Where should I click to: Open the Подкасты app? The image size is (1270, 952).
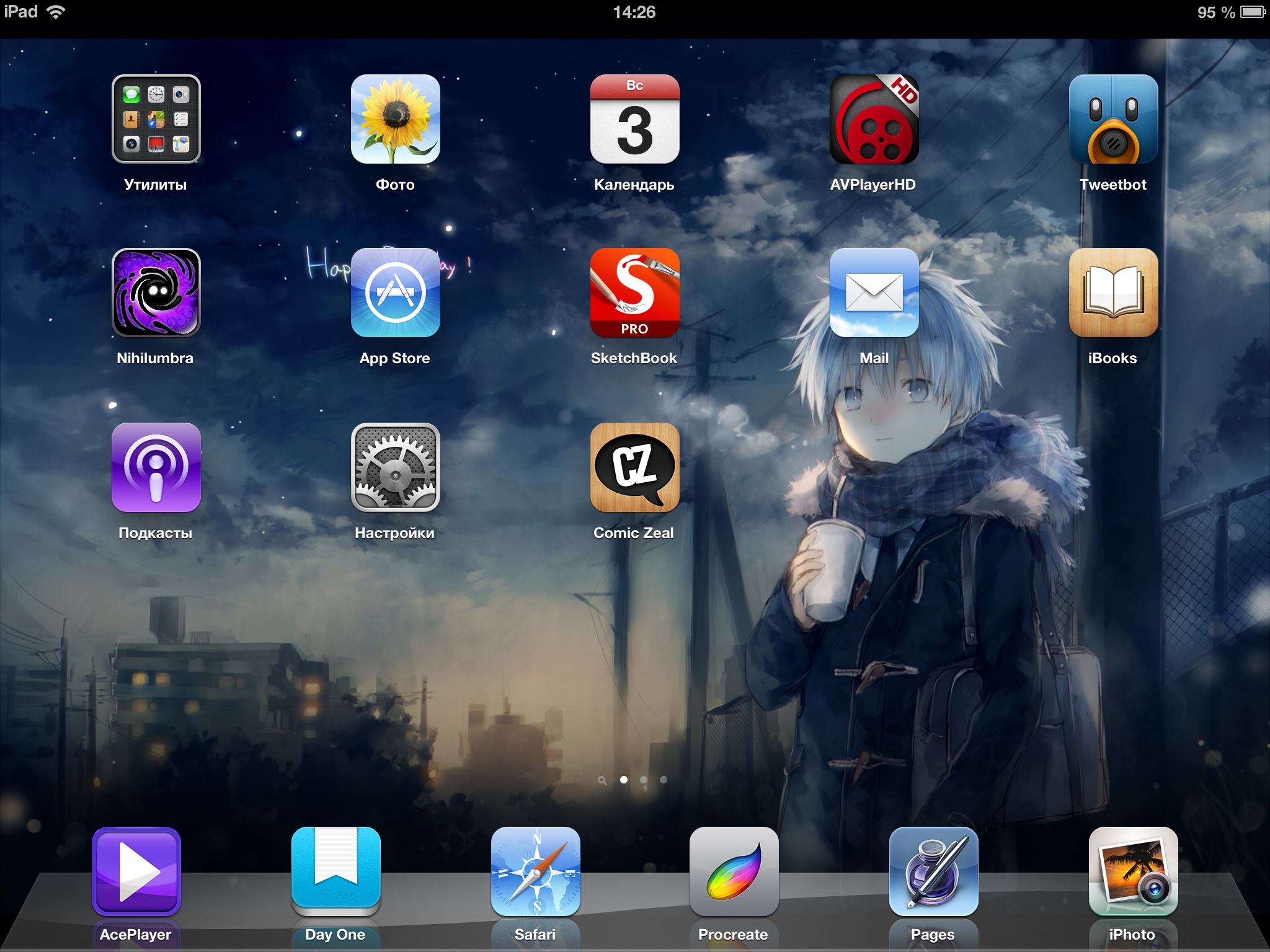pyautogui.click(x=156, y=467)
